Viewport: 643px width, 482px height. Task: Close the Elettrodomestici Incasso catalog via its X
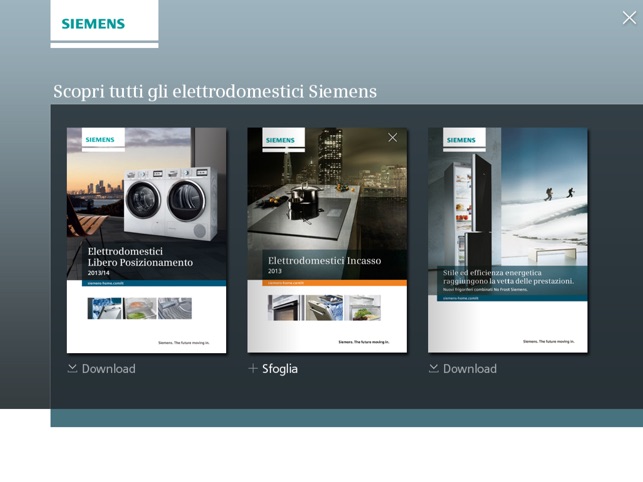click(x=392, y=137)
